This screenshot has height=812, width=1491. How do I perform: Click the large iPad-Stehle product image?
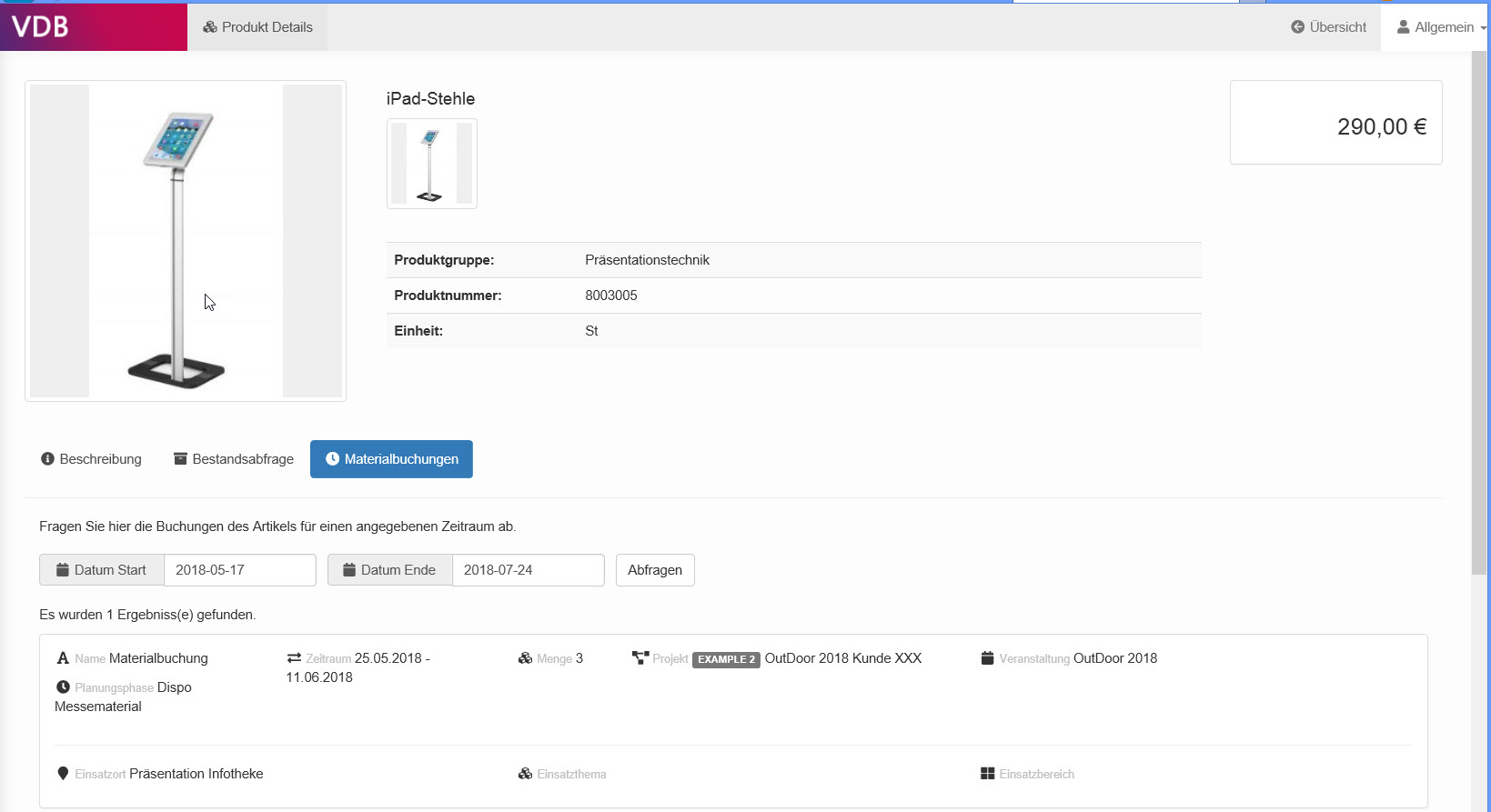tap(186, 241)
